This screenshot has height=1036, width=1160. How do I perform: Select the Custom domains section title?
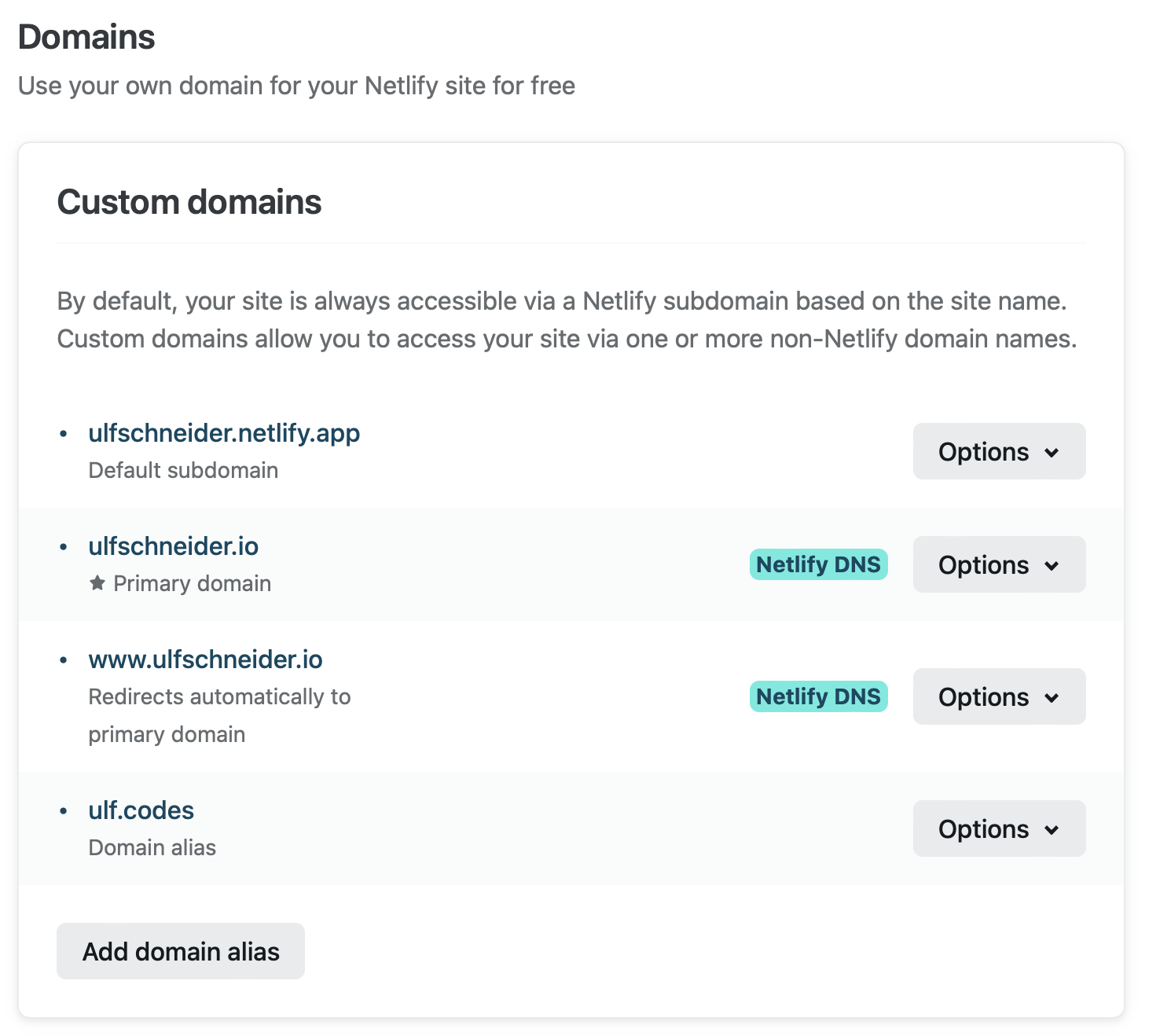tap(189, 202)
